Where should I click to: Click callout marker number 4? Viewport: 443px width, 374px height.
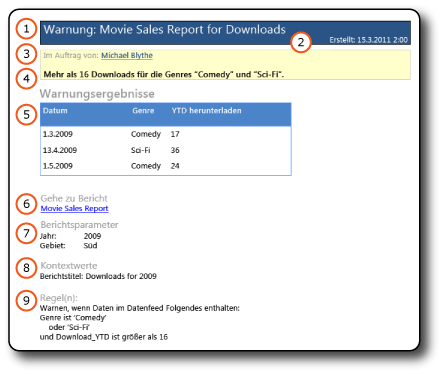26,79
